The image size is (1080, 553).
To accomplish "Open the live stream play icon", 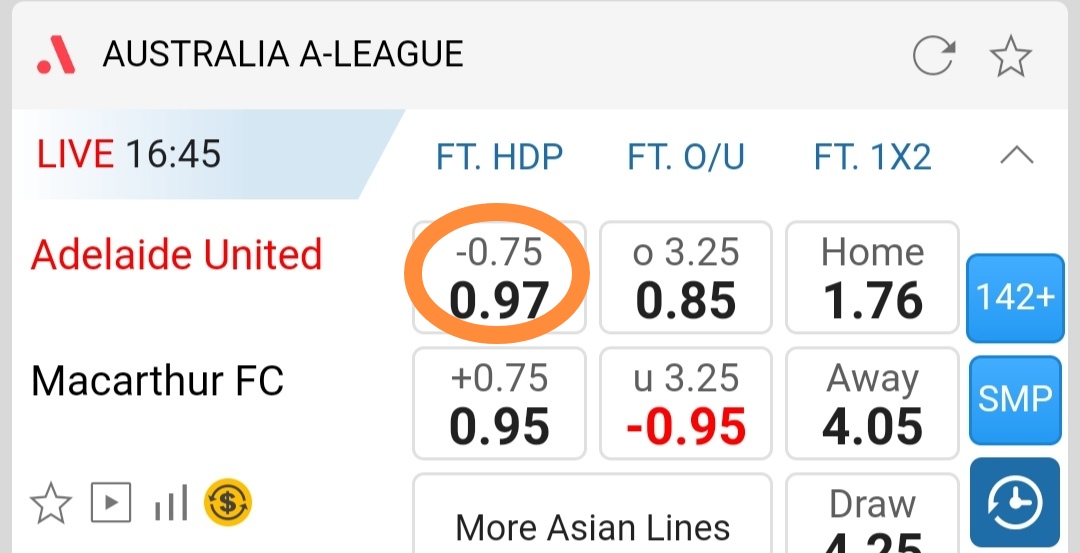I will [x=111, y=503].
